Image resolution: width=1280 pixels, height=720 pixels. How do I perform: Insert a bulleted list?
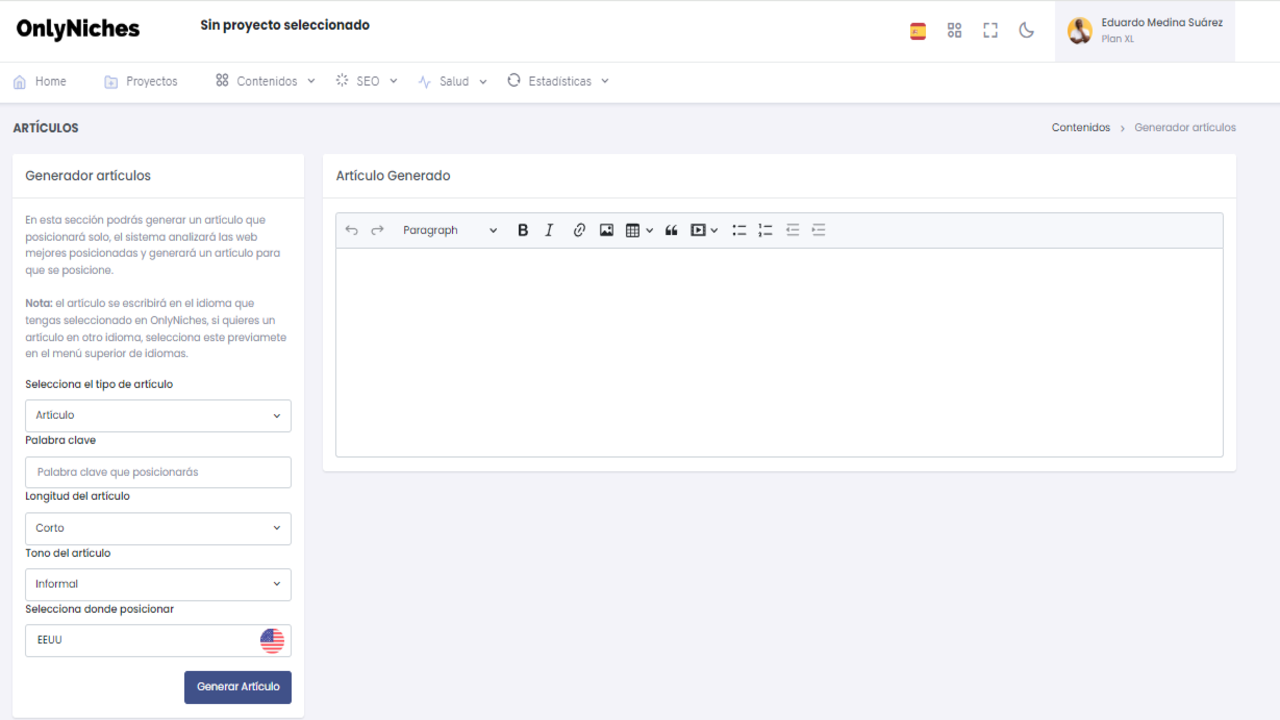[739, 230]
